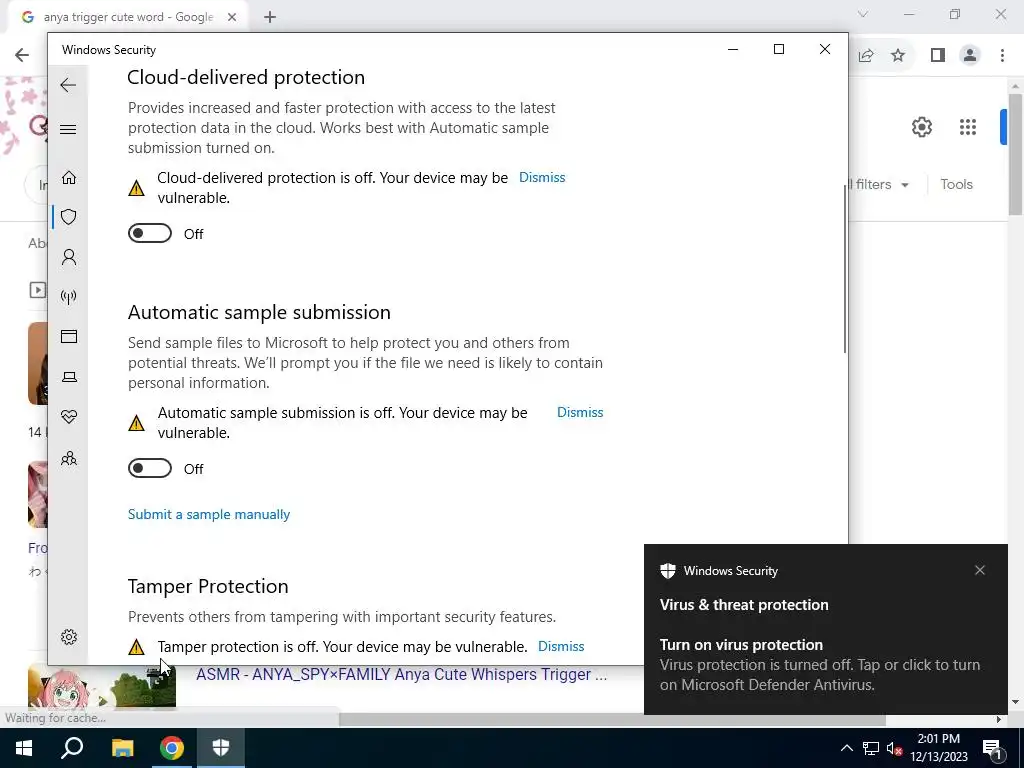Open Chrome three-dot menu

[x=1002, y=56]
